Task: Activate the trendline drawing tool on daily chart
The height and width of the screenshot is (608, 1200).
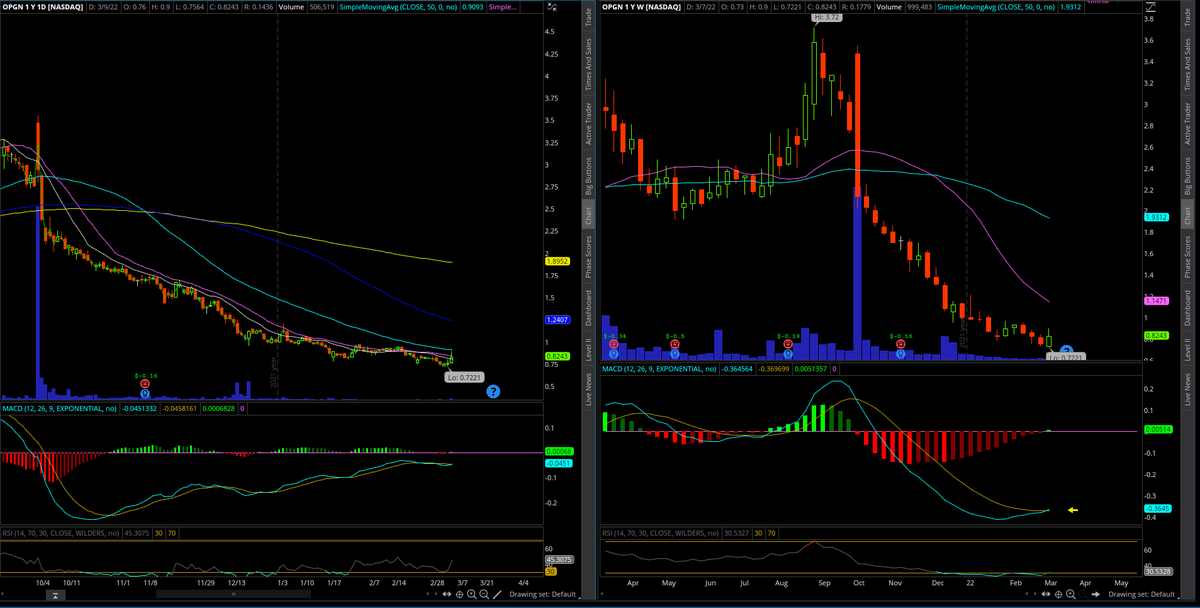Action: point(497,595)
